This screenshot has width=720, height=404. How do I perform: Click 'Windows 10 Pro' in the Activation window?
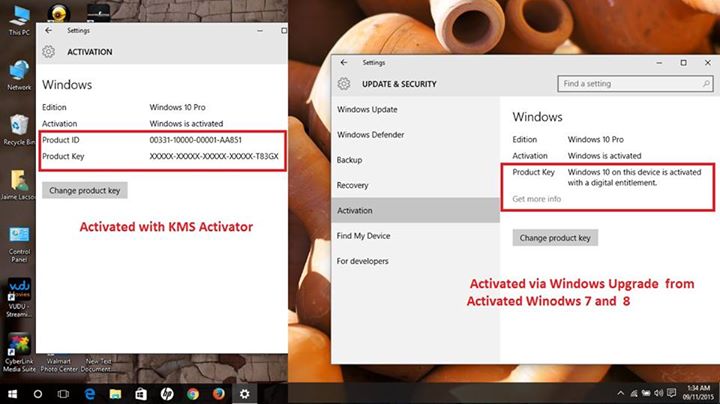pyautogui.click(x=177, y=107)
